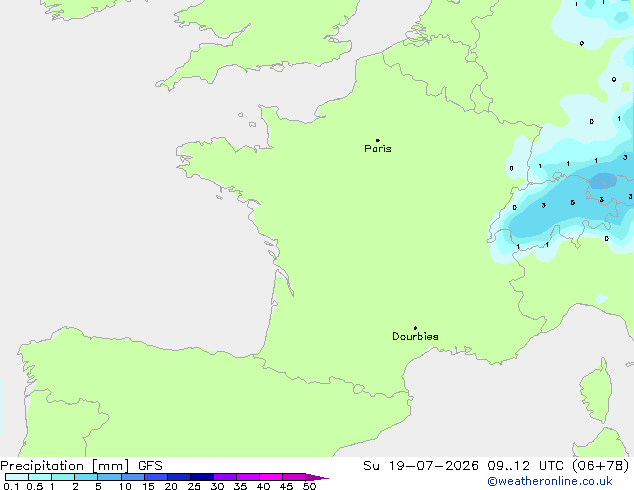Click the legend arrow tip above 50
The width and height of the screenshot is (634, 490).
coord(317,477)
